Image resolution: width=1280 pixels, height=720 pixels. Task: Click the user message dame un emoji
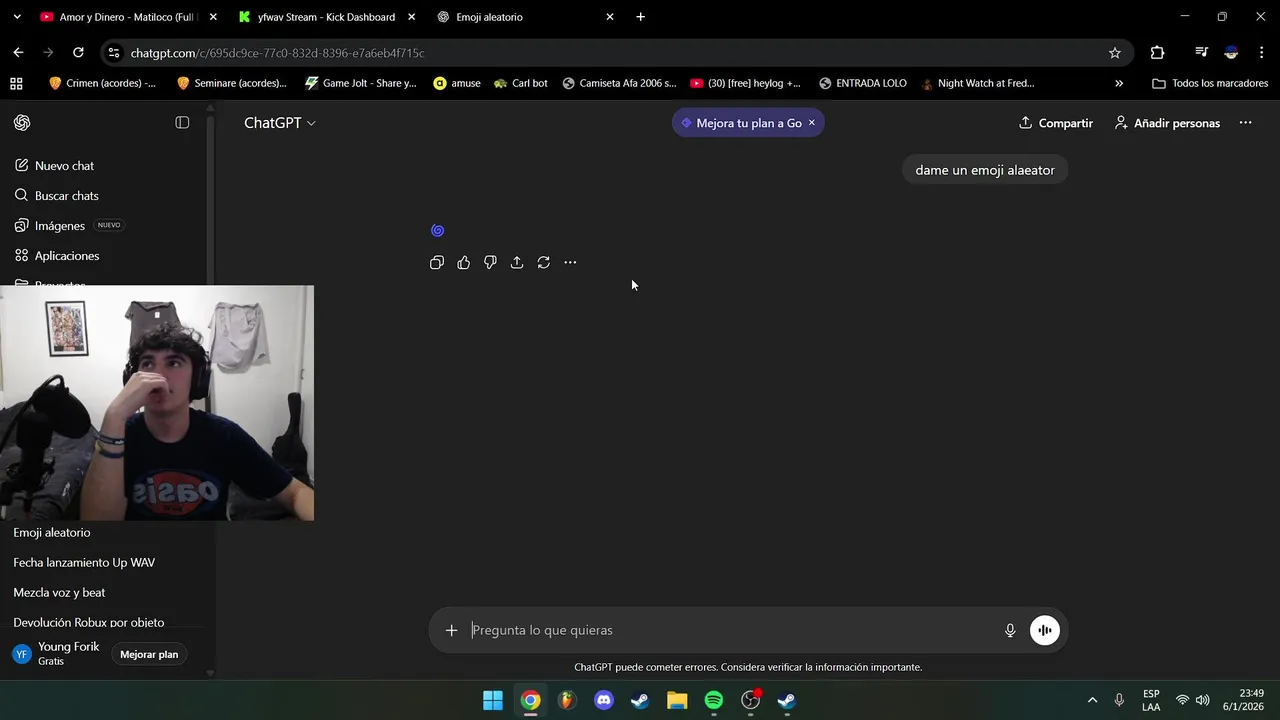tap(985, 170)
